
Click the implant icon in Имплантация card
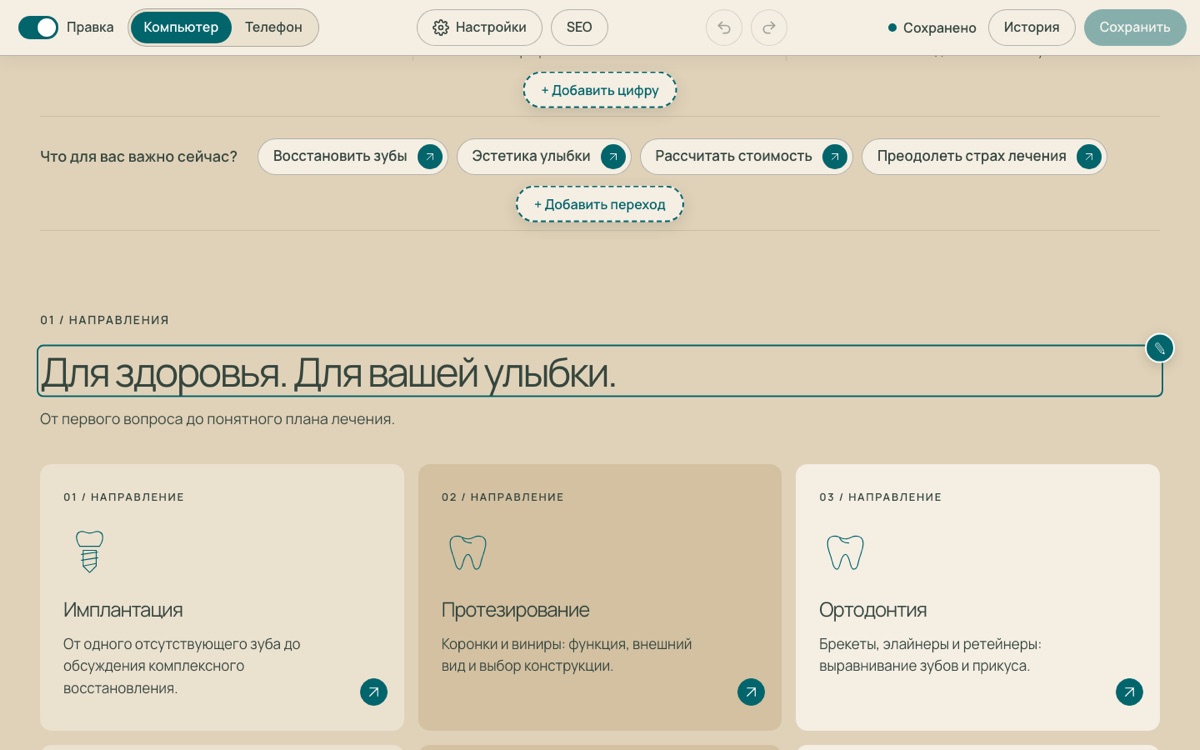point(90,551)
